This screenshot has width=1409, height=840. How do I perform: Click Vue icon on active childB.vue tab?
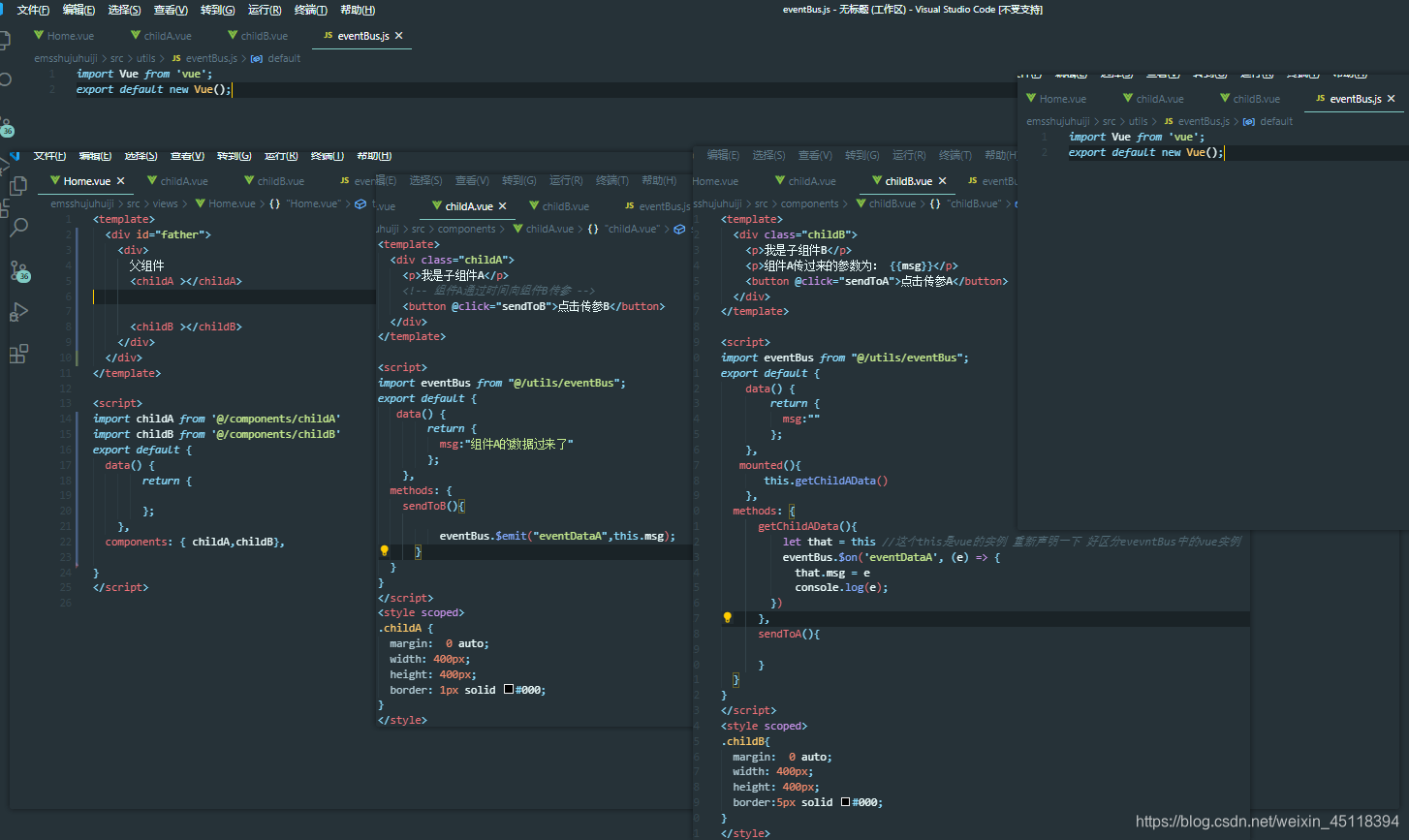coord(876,180)
